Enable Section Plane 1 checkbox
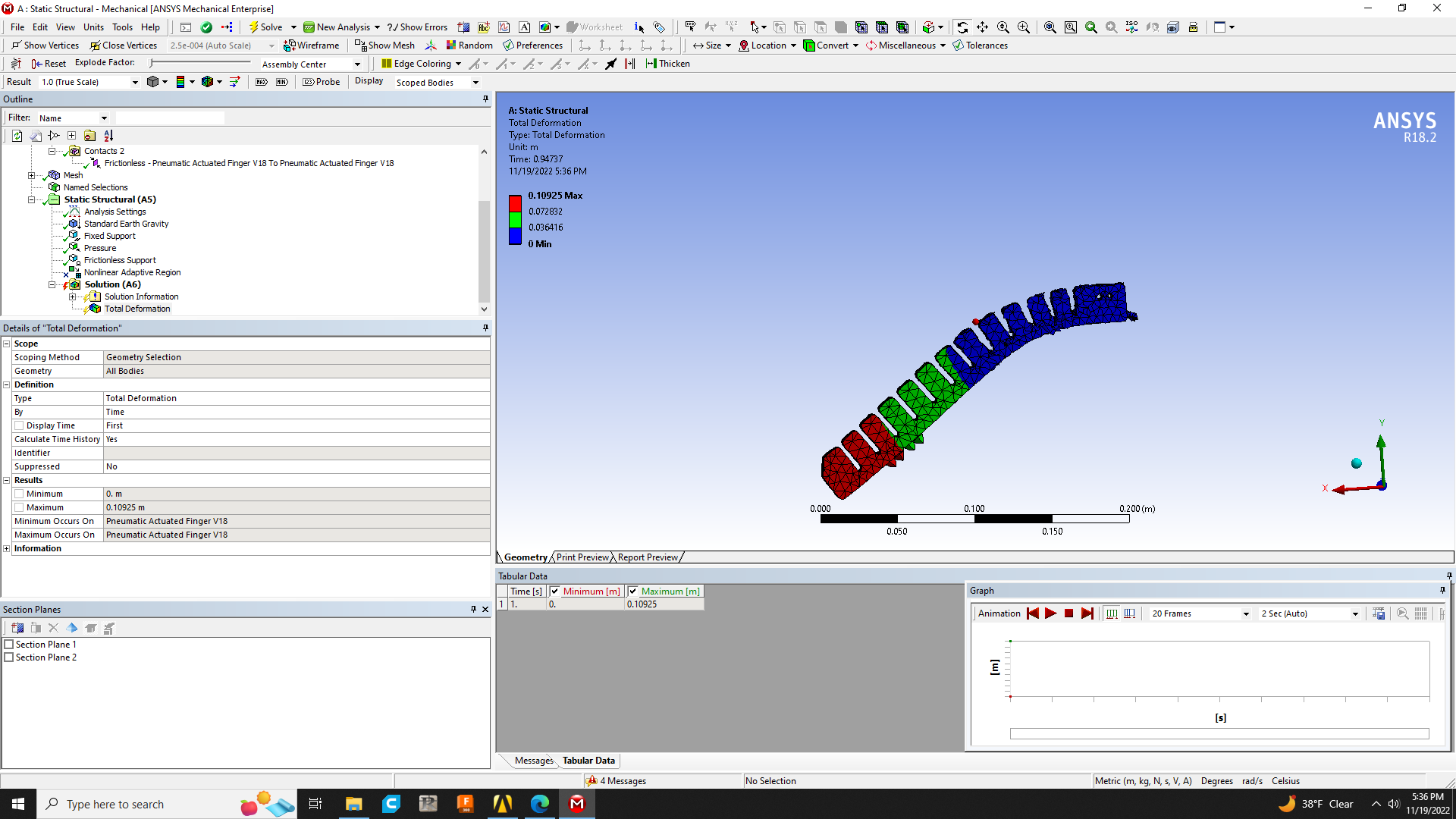Screen dimensions: 1456x819 [x=9, y=645]
